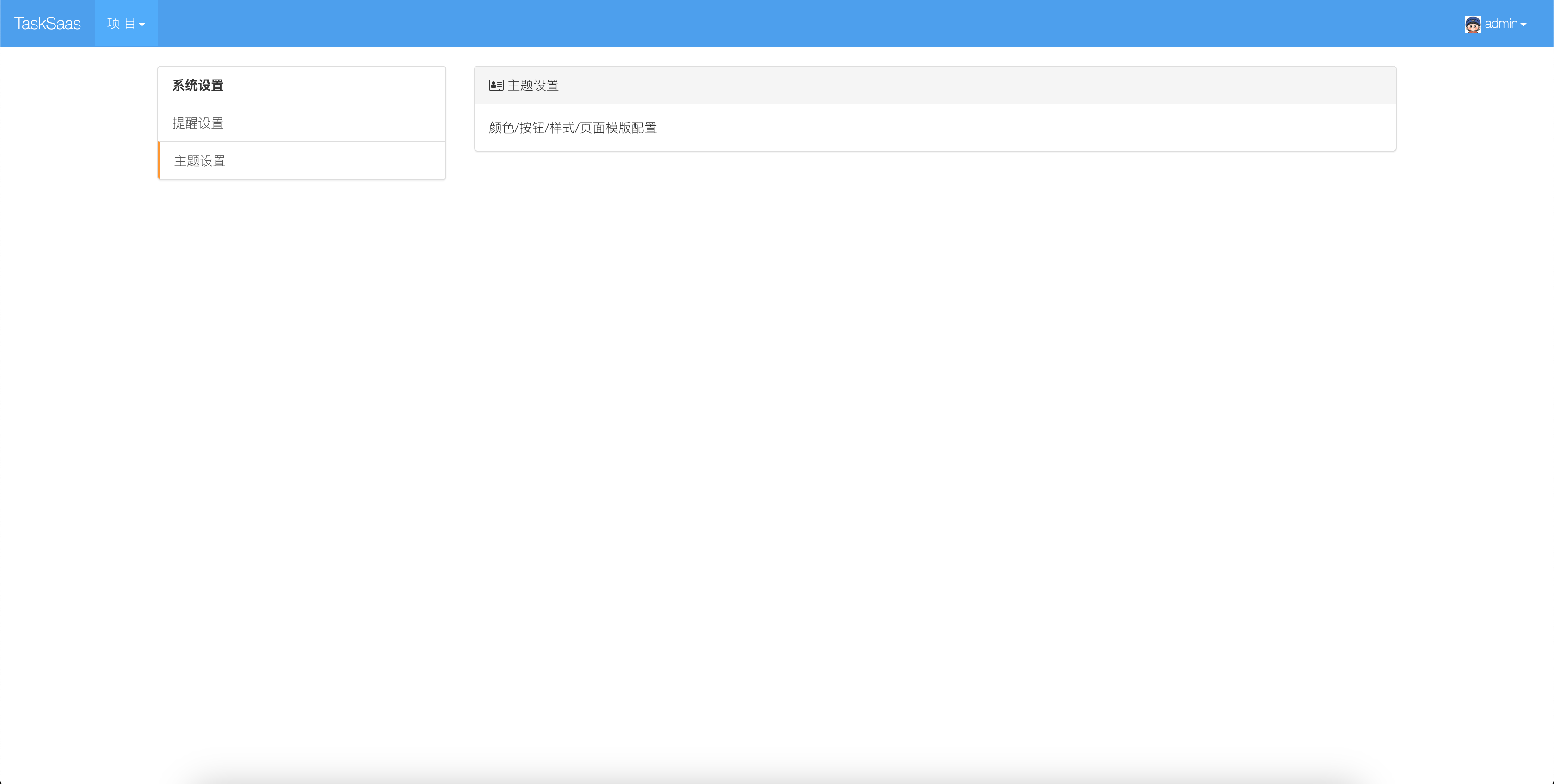The width and height of the screenshot is (1554, 784).
Task: Click the admin avatar icon
Action: click(x=1473, y=24)
